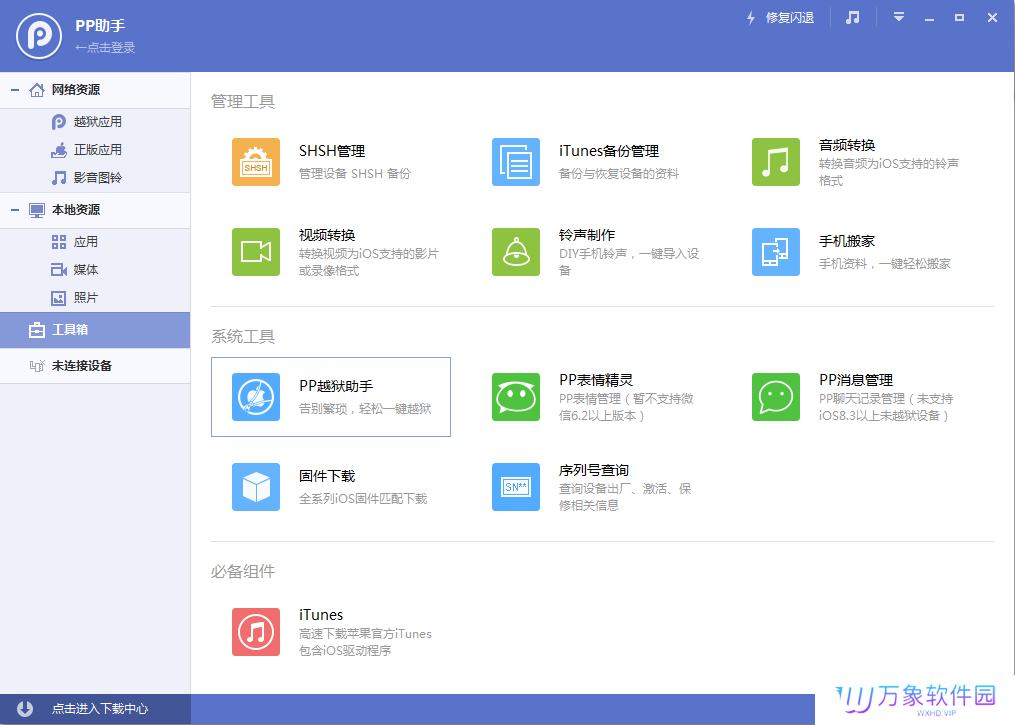Click the description 手机资料，一键轻松搬家

(885, 263)
